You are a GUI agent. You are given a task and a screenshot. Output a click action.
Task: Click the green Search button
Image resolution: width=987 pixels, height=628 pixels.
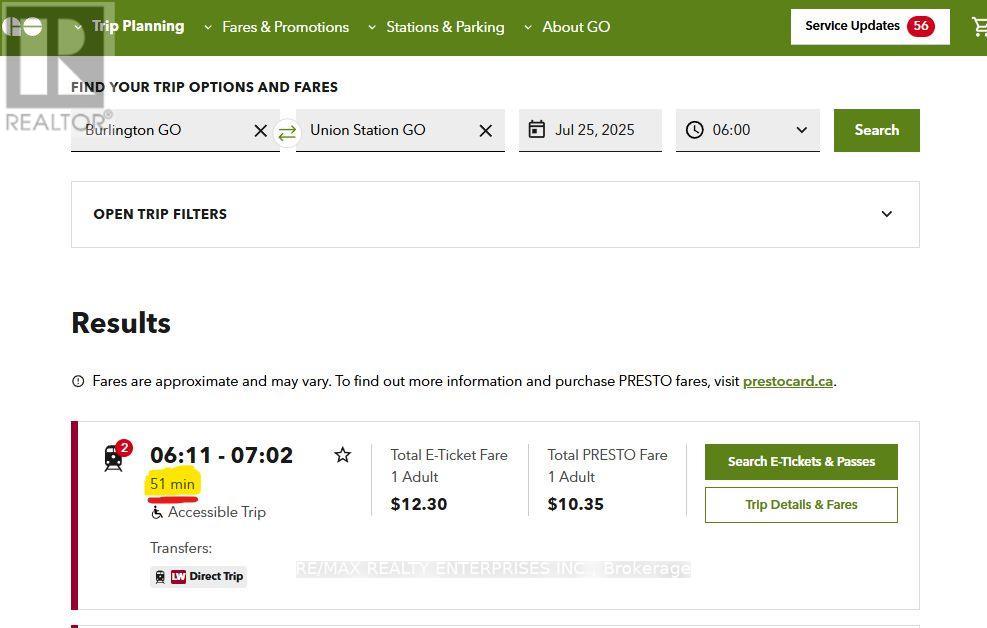click(876, 130)
